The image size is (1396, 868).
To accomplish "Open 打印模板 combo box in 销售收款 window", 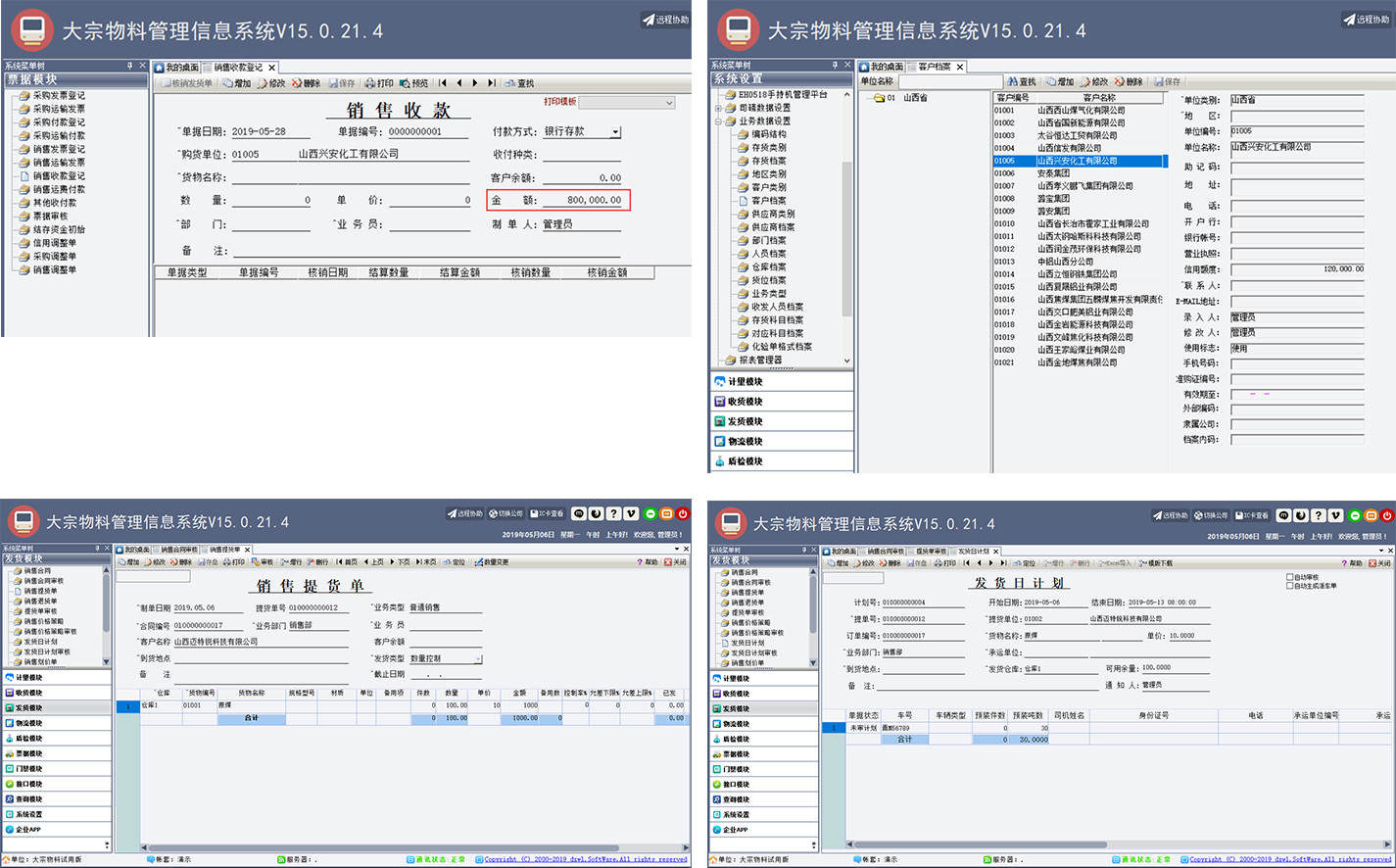I will click(628, 102).
